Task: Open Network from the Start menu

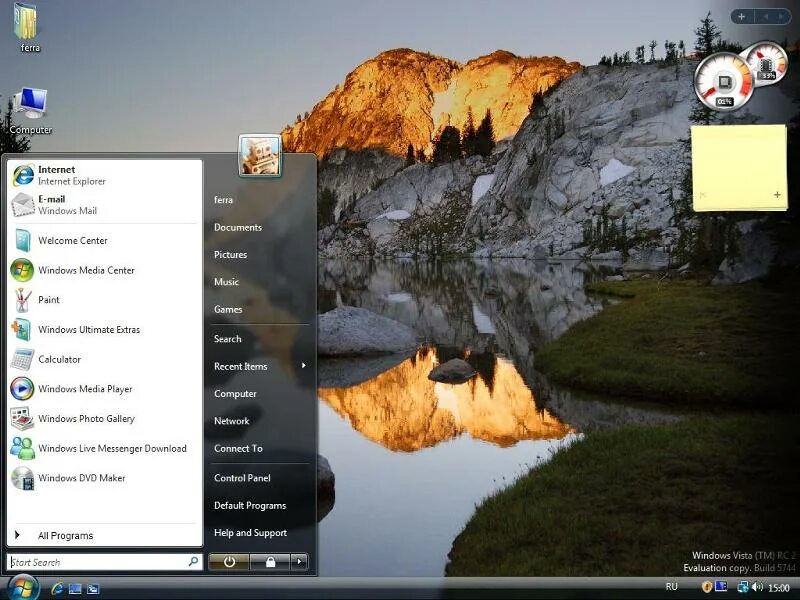Action: pyautogui.click(x=232, y=421)
